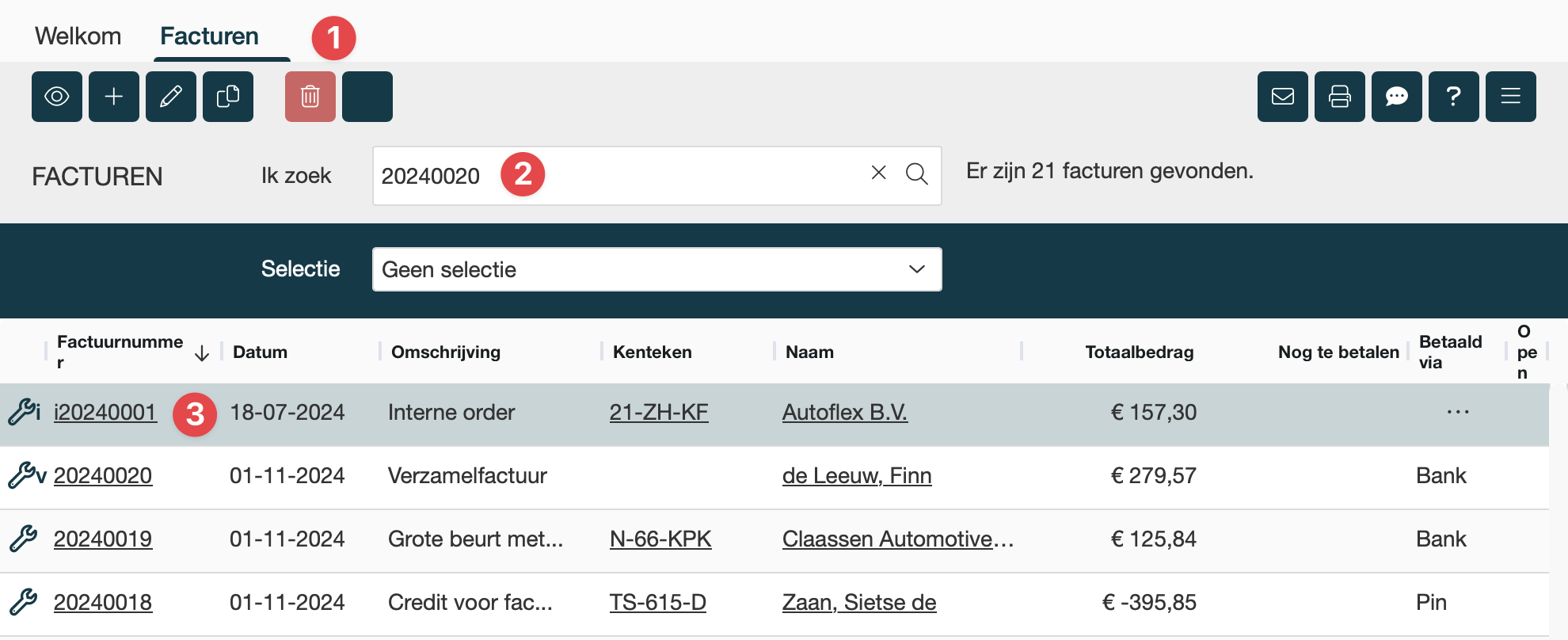This screenshot has height=640, width=1568.
Task: Click the eye view invoice icon
Action: point(57,97)
